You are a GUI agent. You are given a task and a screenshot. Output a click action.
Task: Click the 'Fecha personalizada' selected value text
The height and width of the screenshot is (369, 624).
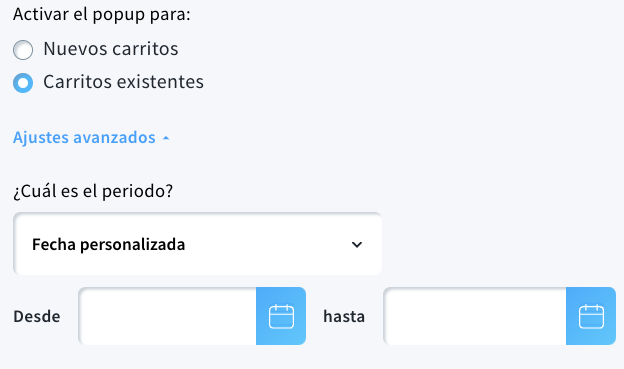[109, 244]
